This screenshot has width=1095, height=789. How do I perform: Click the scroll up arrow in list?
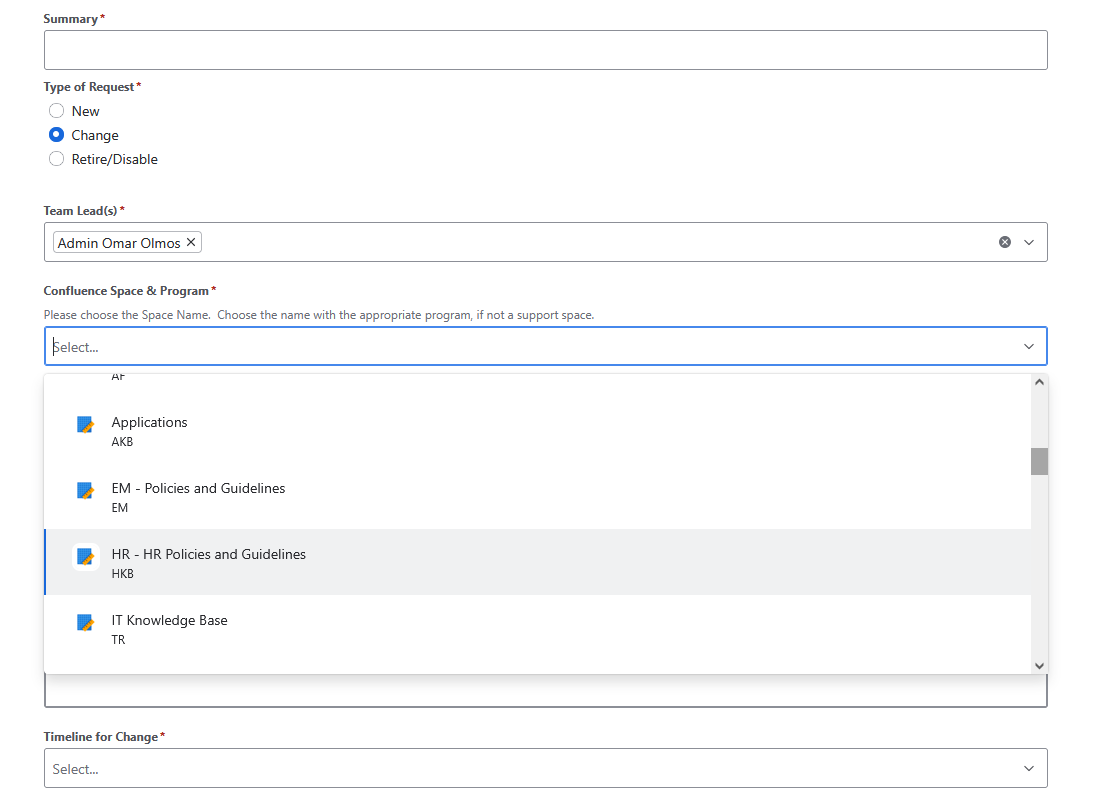coord(1039,382)
